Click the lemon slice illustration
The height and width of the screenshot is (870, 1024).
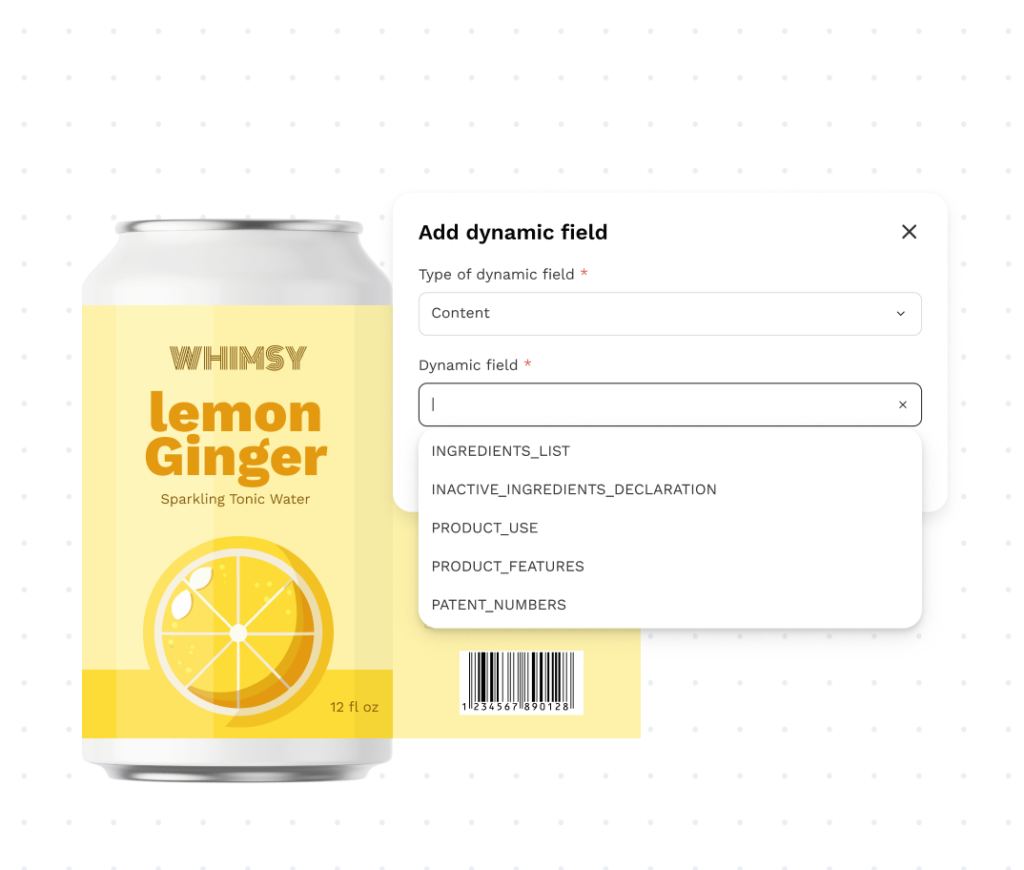click(238, 632)
